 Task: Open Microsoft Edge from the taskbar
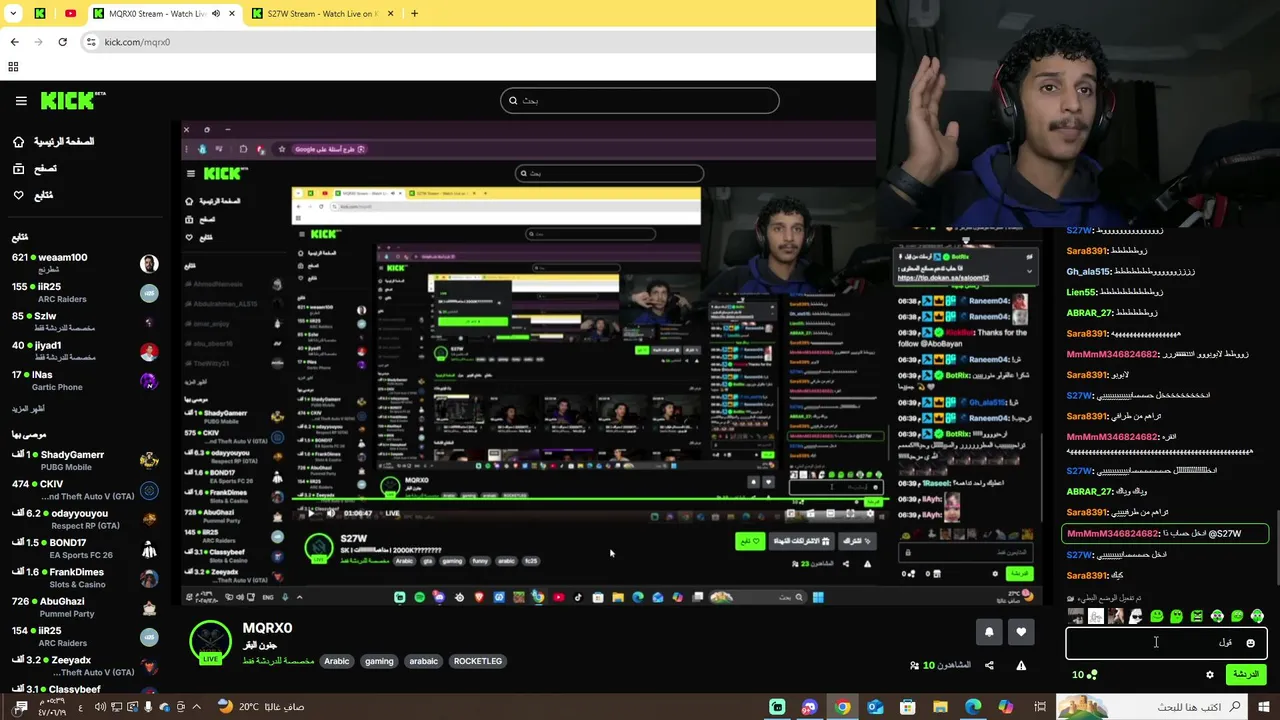coord(973,707)
